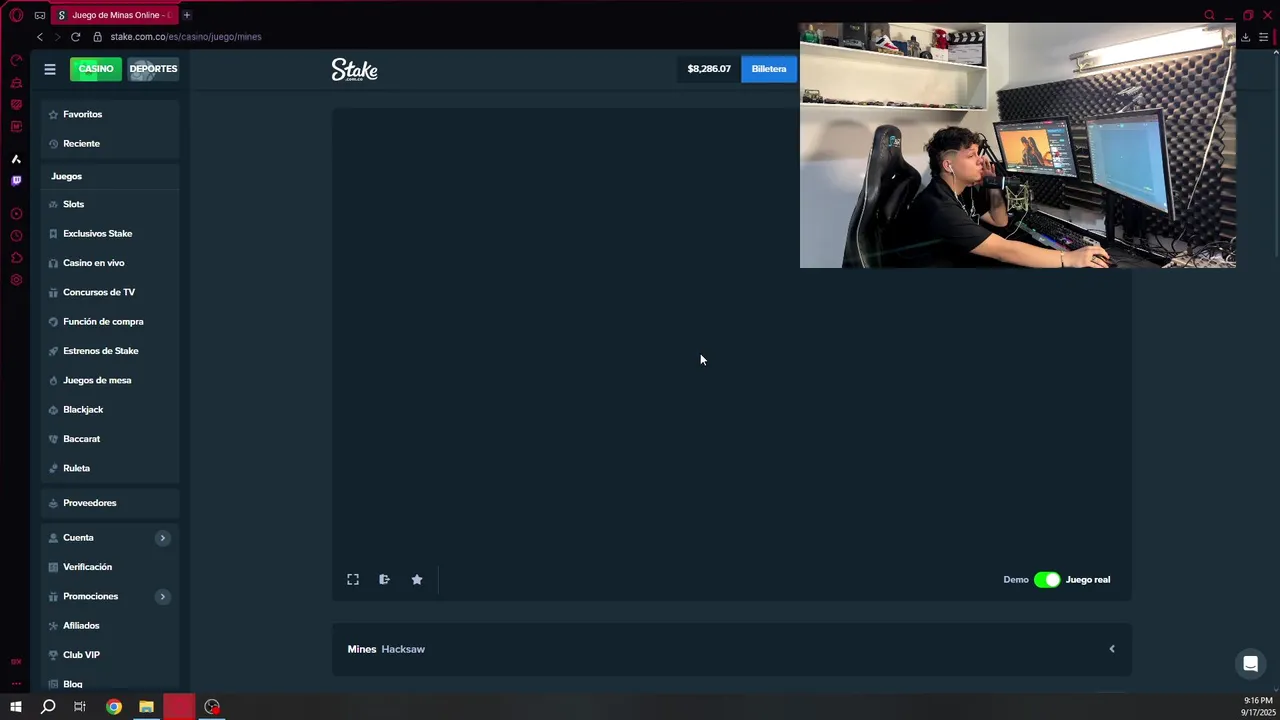Click the Billetera button
The image size is (1280, 720).
(769, 69)
